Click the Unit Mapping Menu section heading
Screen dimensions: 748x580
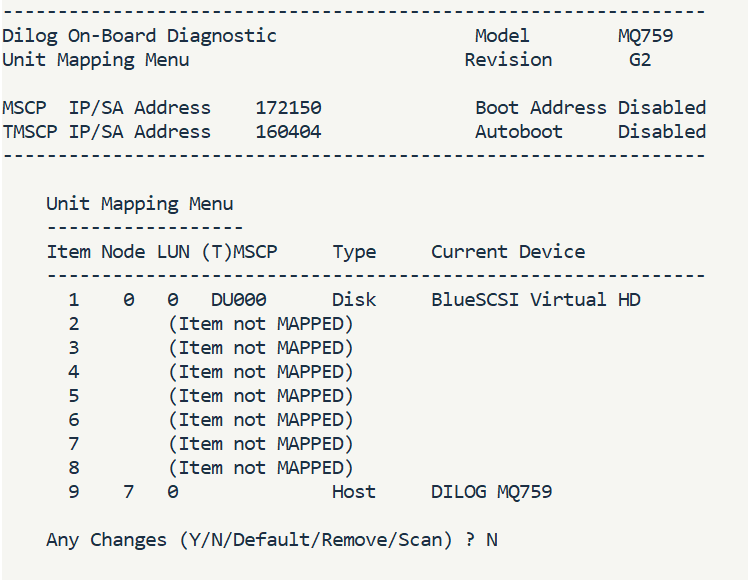(139, 204)
